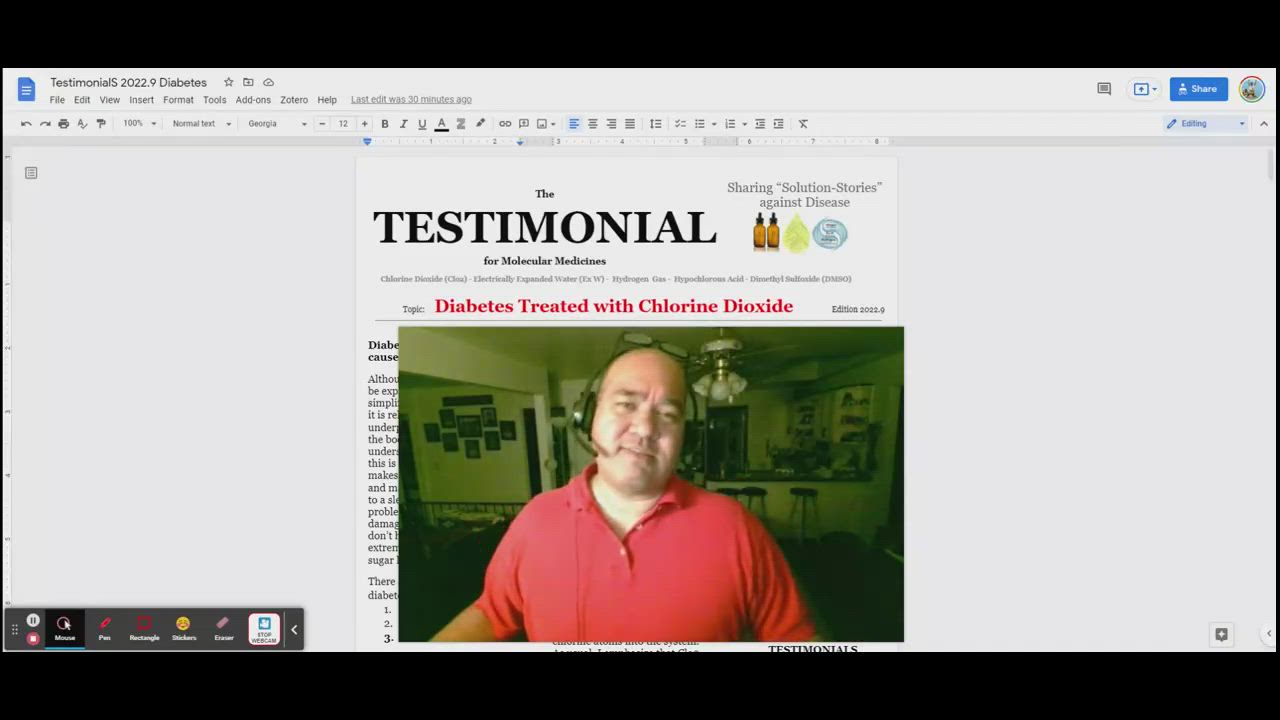Stop the webcam overlay
This screenshot has height=720, width=1280.
tap(264, 629)
